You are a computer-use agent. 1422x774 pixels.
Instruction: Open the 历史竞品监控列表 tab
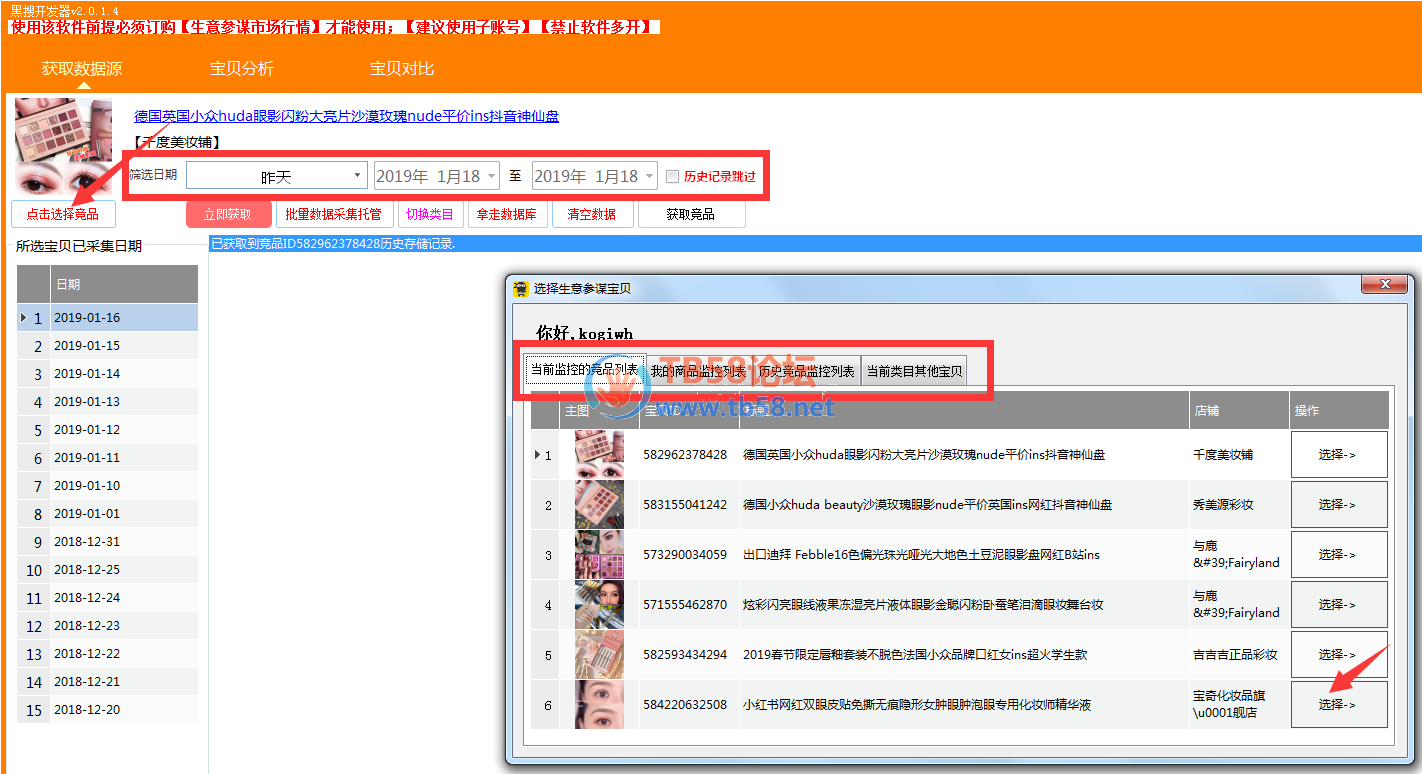tap(806, 371)
